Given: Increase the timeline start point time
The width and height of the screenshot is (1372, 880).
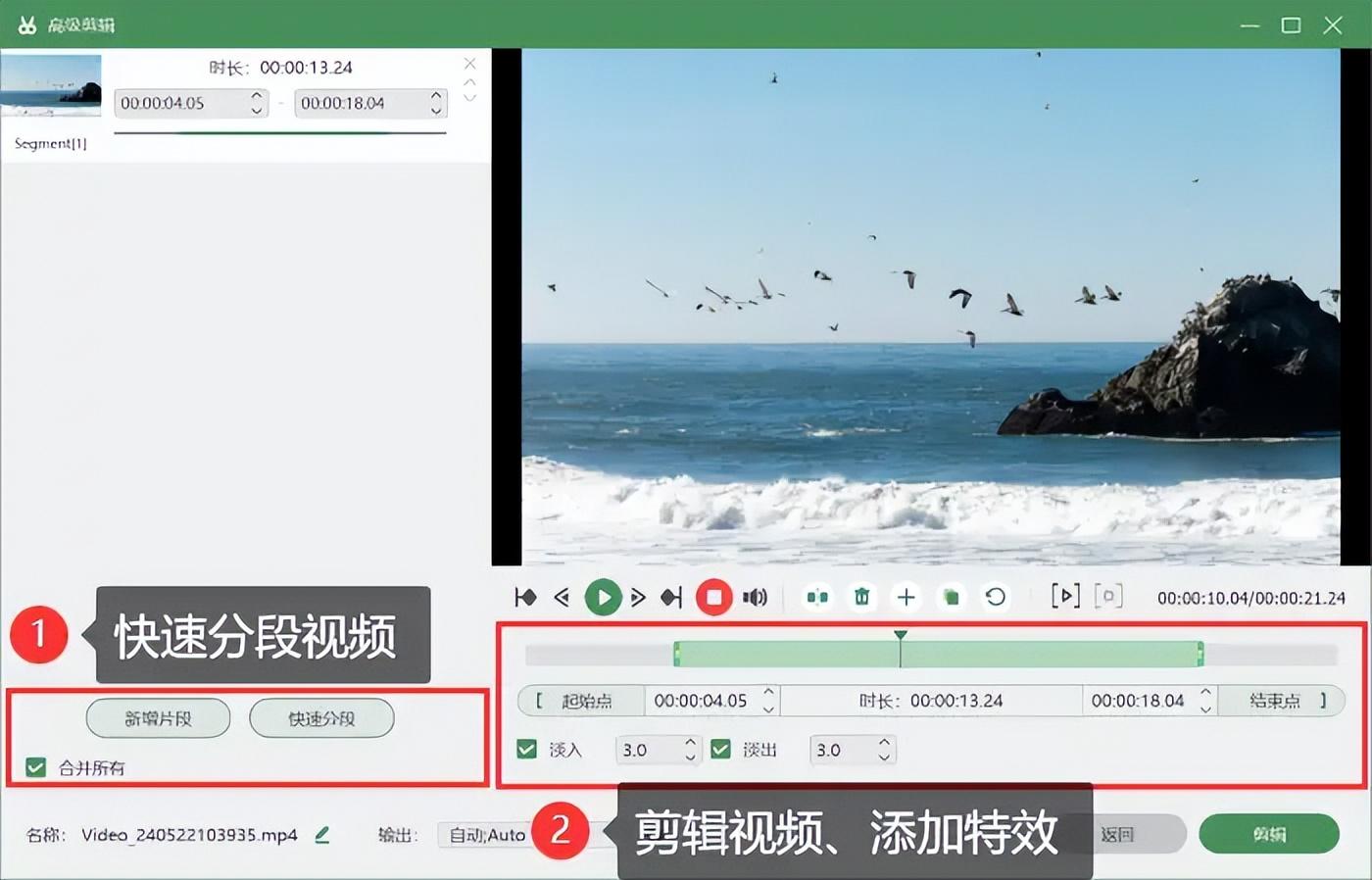Looking at the screenshot, I should (x=769, y=693).
